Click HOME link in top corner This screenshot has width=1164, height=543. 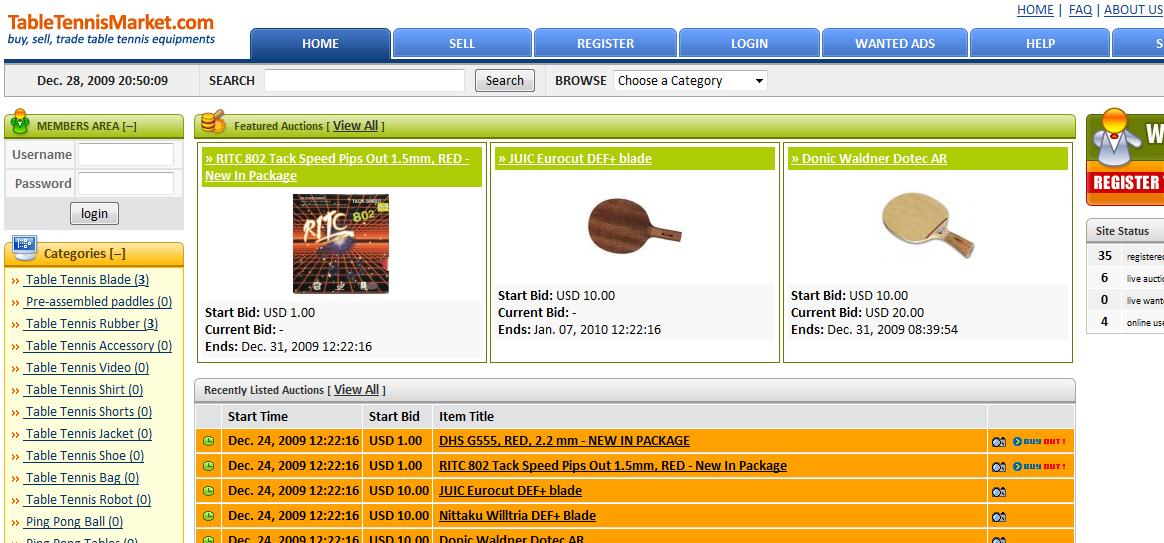[1035, 10]
